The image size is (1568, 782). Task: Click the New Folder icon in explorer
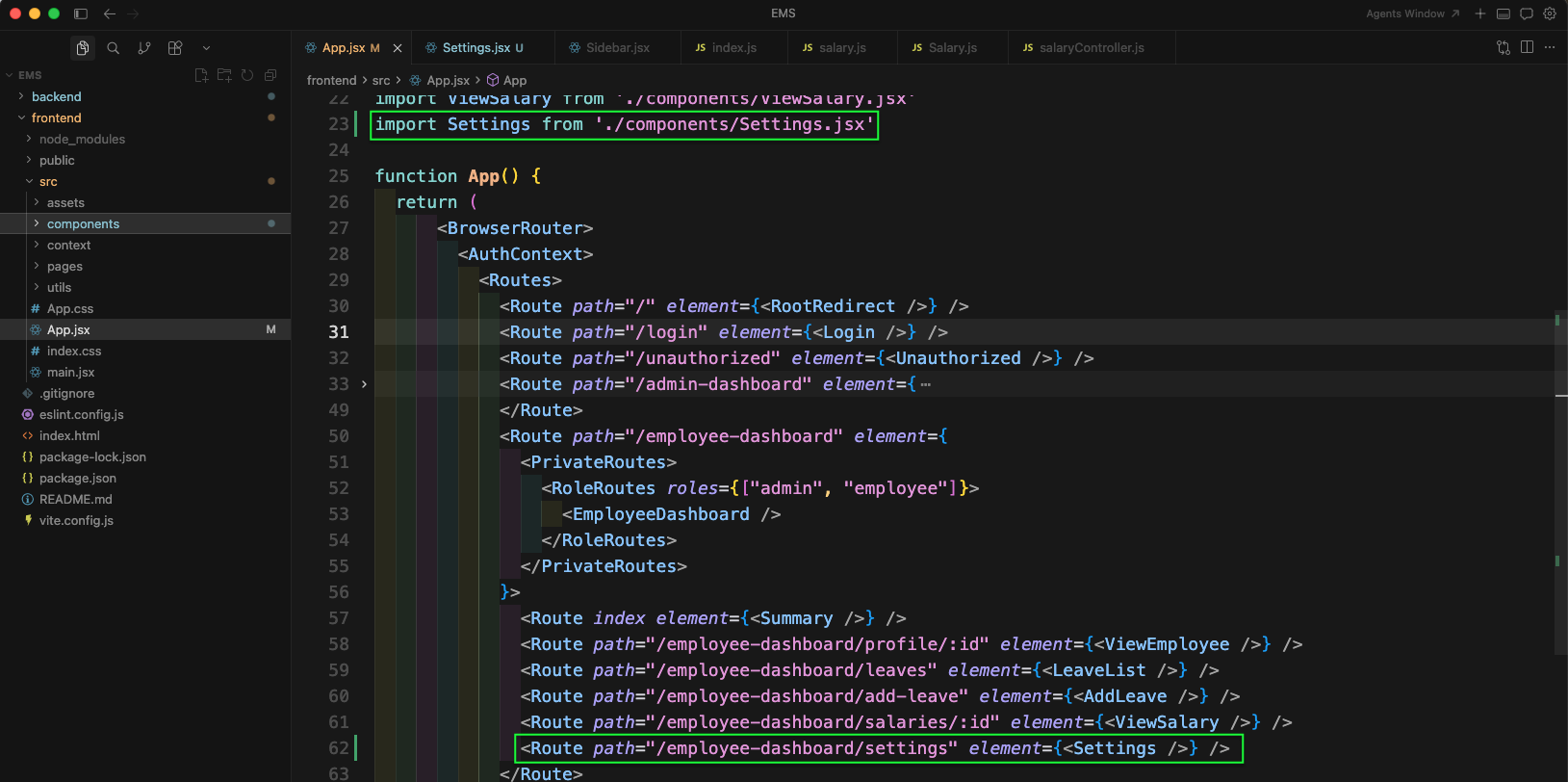click(x=224, y=75)
